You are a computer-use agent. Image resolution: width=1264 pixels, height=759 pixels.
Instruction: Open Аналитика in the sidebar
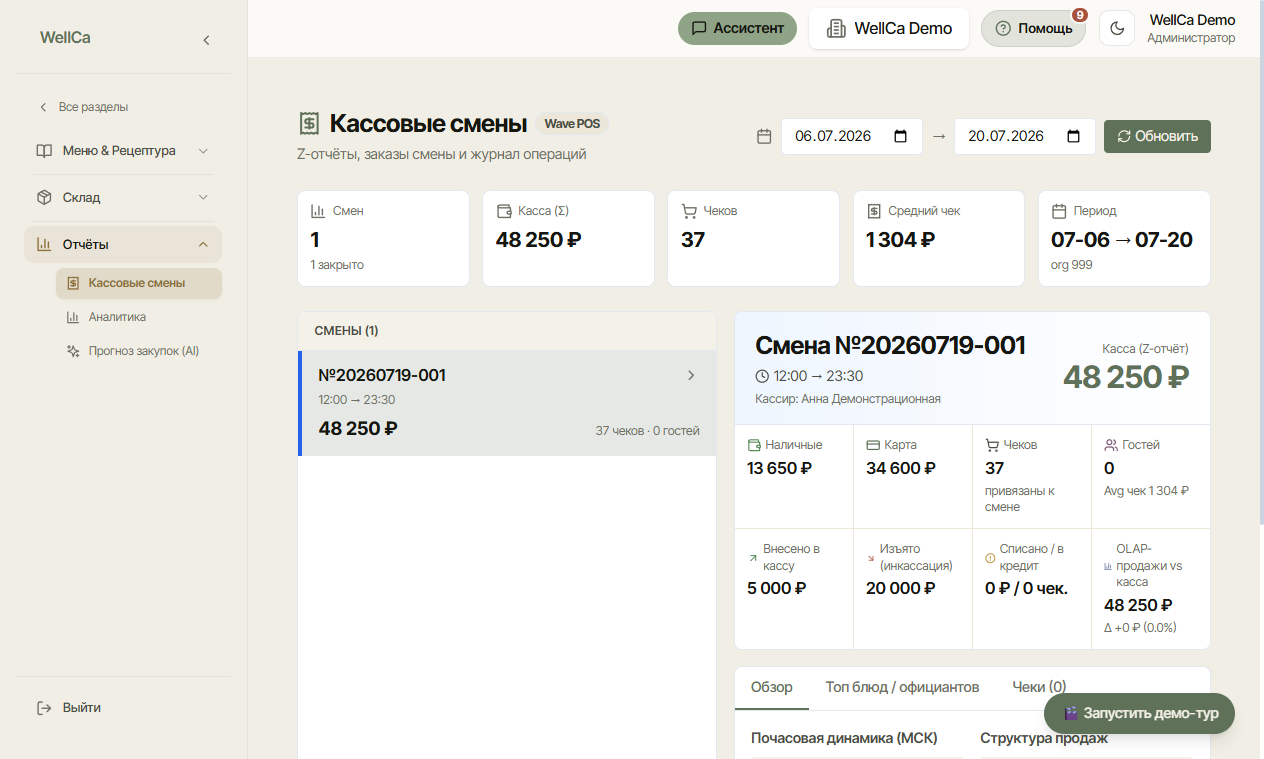point(139,317)
